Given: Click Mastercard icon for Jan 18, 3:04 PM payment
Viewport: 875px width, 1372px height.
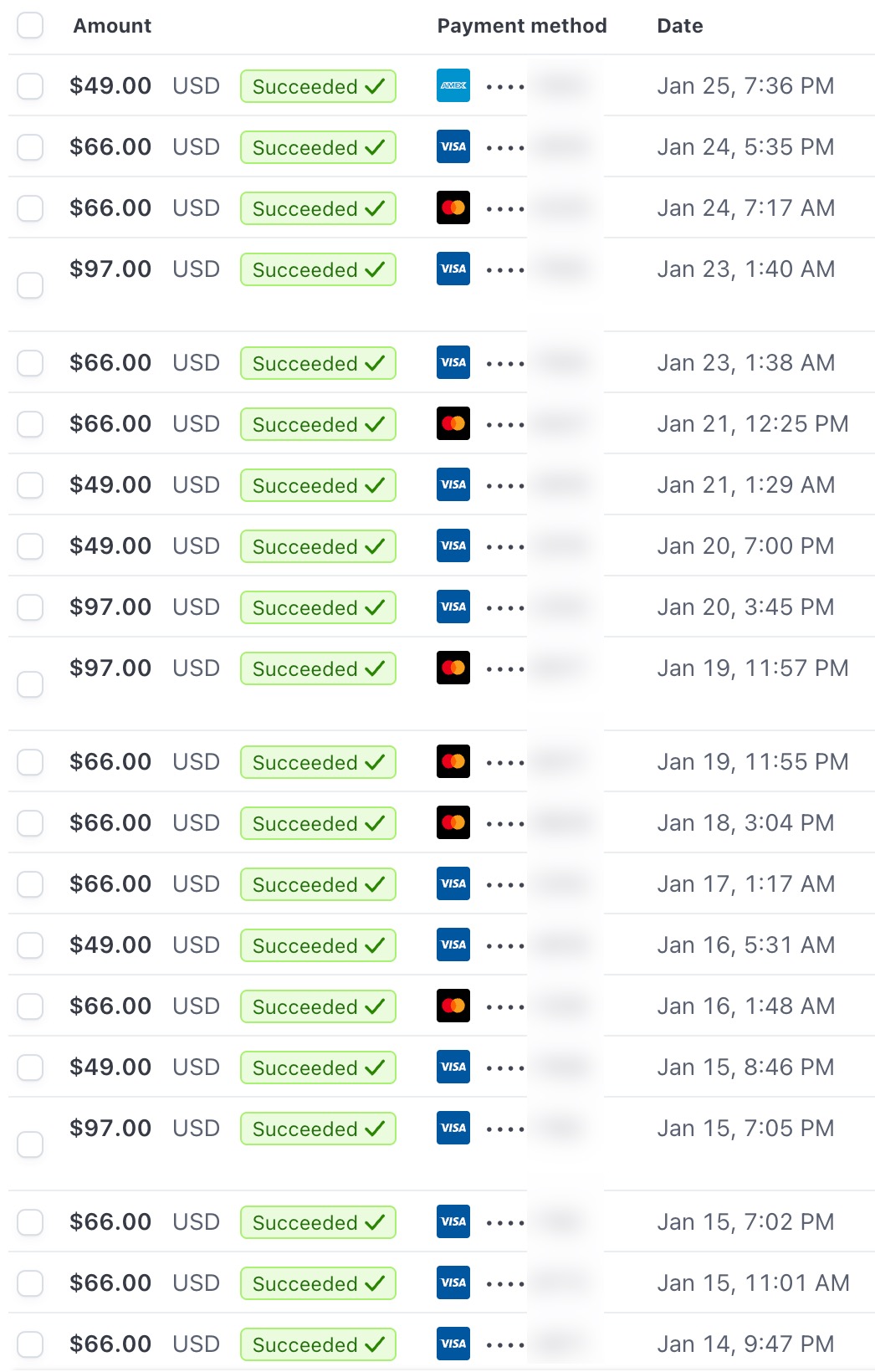Looking at the screenshot, I should (x=453, y=822).
